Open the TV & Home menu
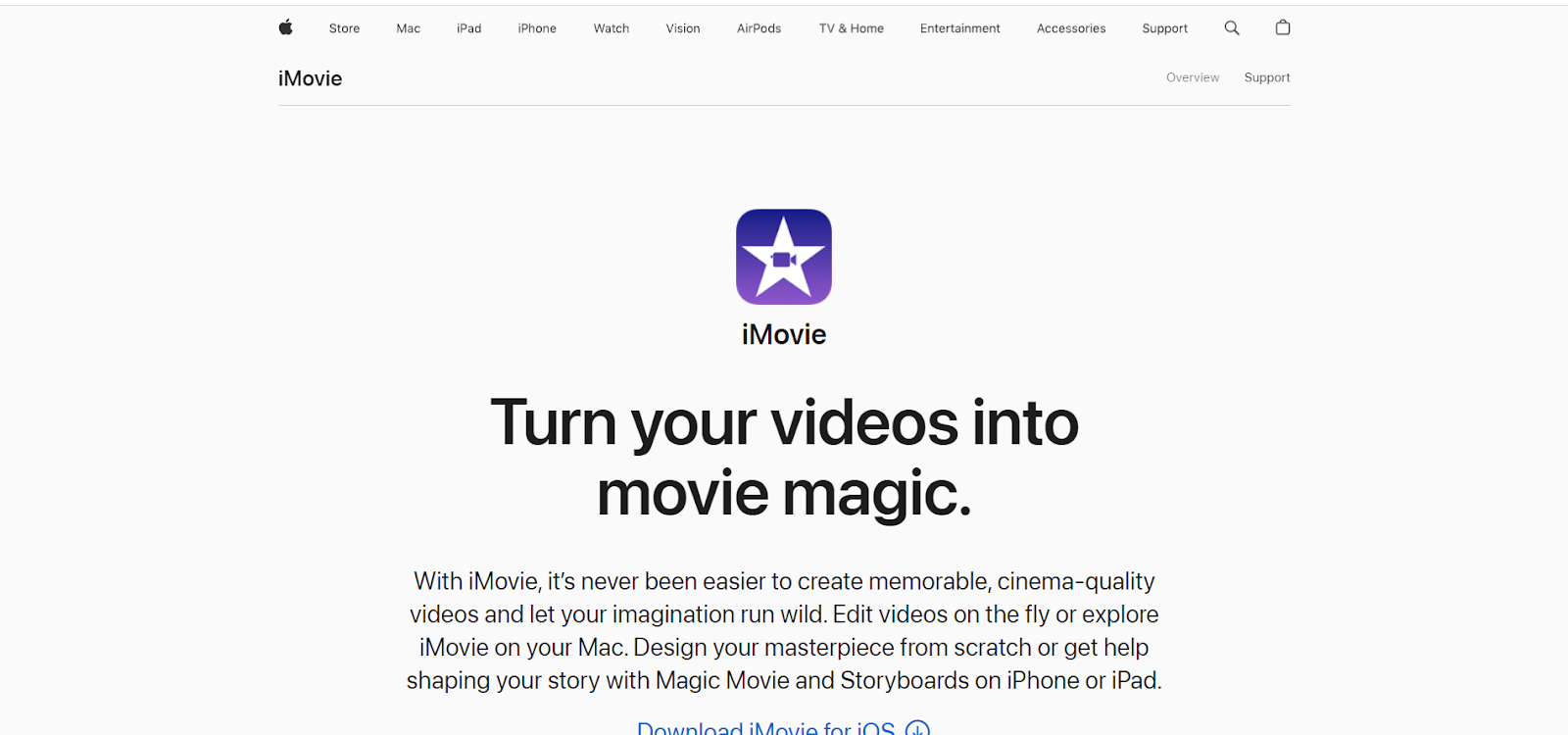The width and height of the screenshot is (1568, 735). tap(852, 28)
